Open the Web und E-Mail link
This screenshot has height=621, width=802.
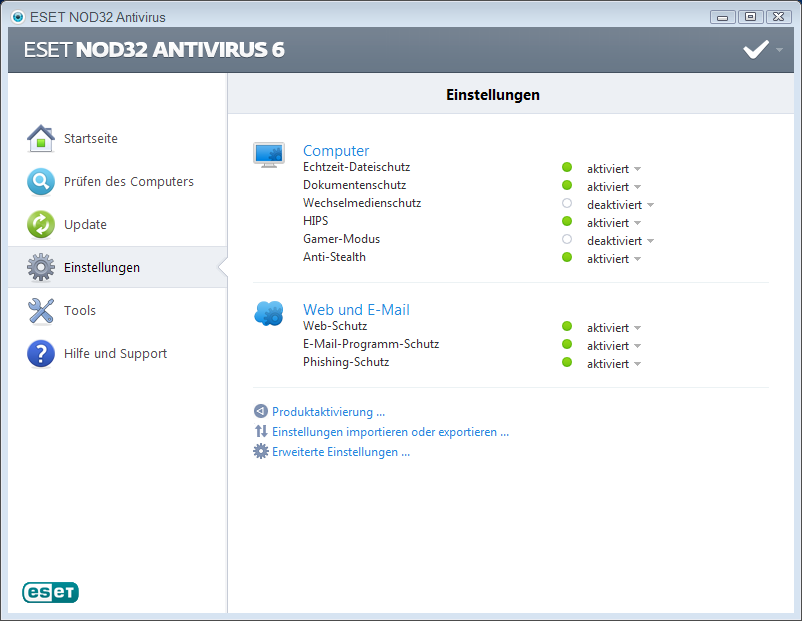point(356,309)
